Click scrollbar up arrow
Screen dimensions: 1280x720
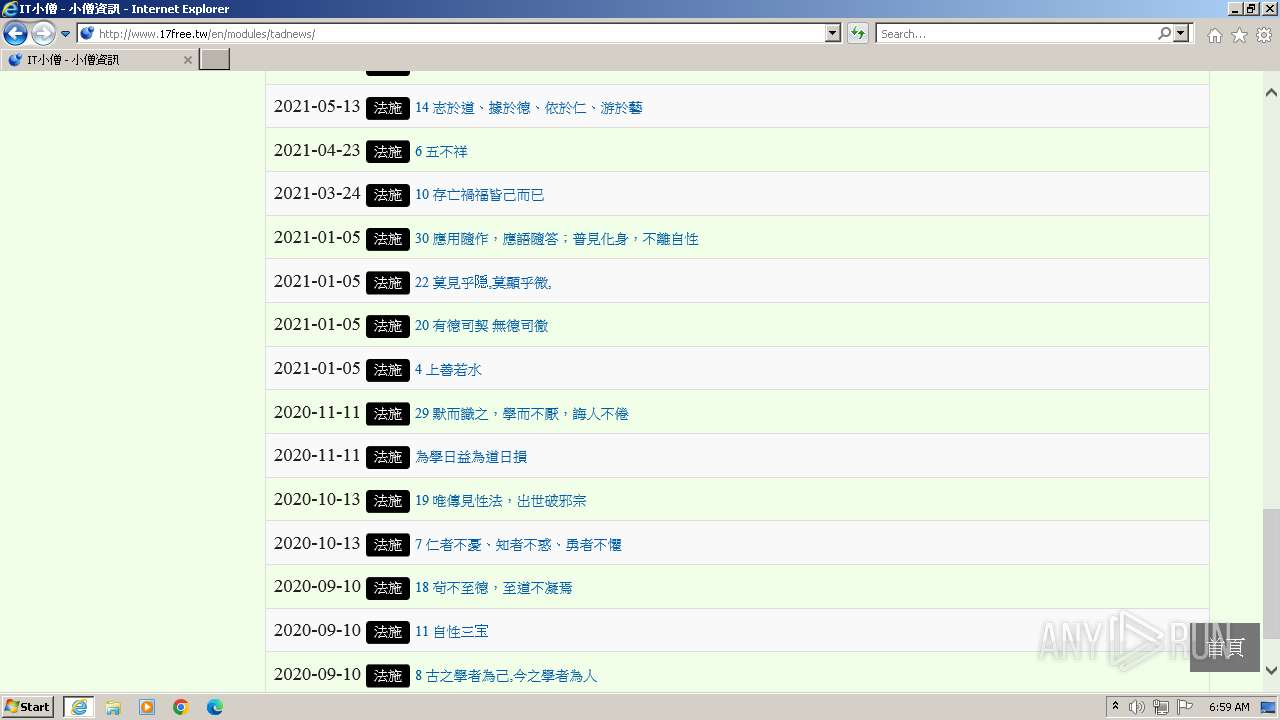coord(1271,92)
